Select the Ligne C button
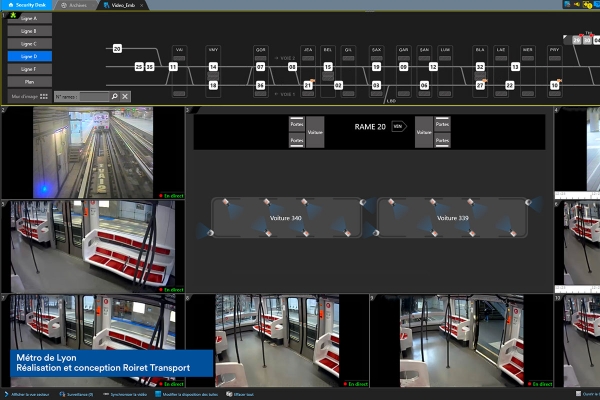The height and width of the screenshot is (400, 600). (x=29, y=44)
